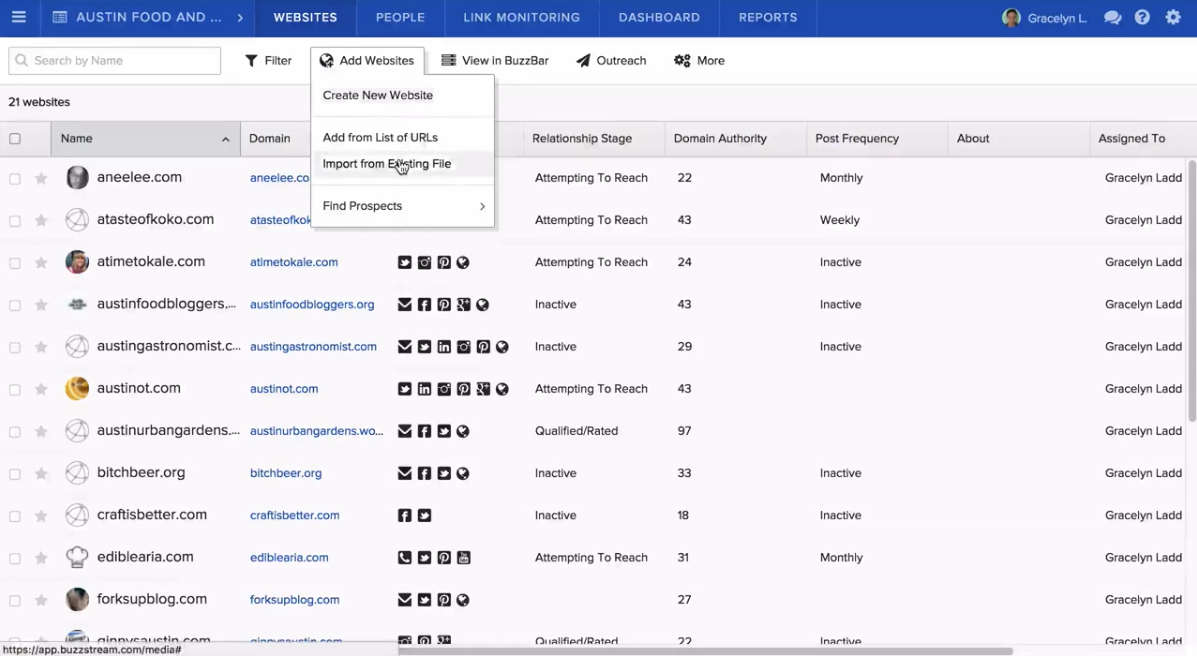Toggle the Add Websites dropdown

coord(367,60)
